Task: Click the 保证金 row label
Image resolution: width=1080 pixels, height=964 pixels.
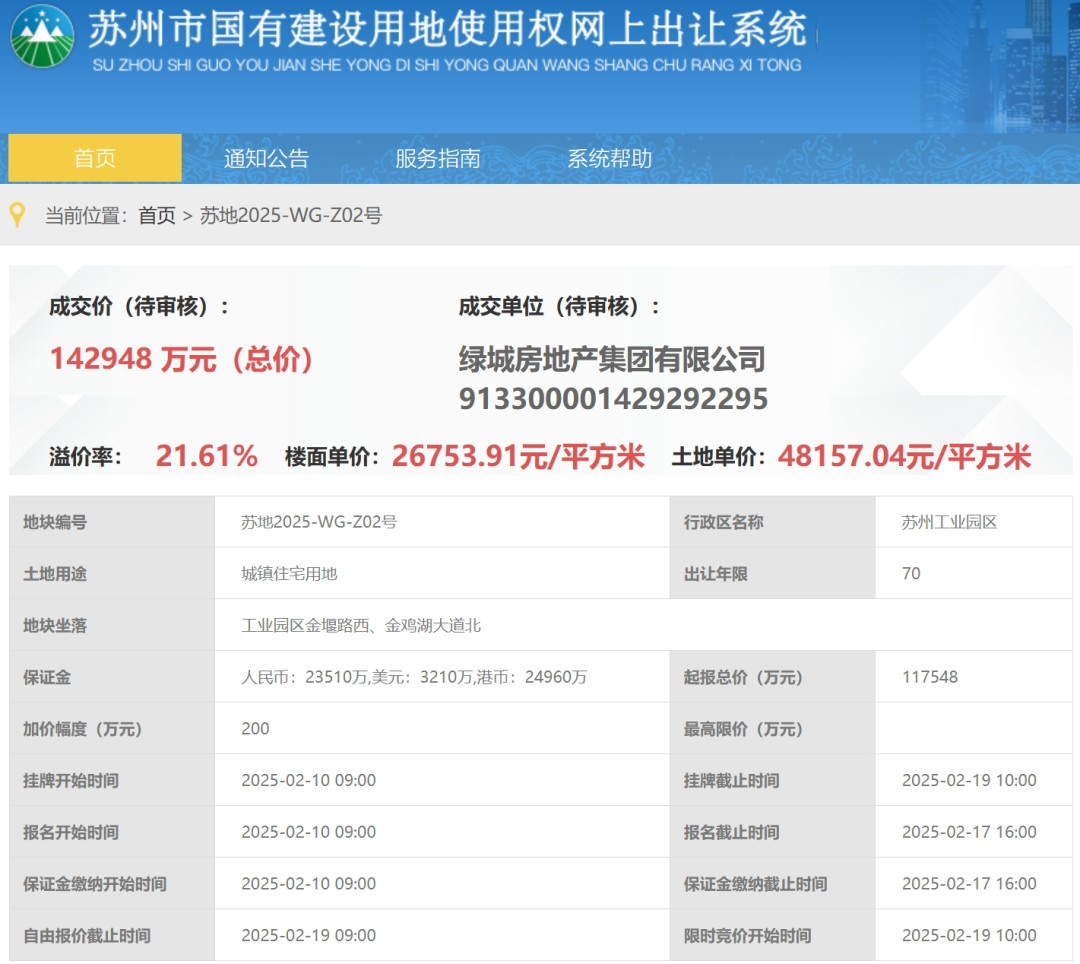Action: tap(47, 677)
